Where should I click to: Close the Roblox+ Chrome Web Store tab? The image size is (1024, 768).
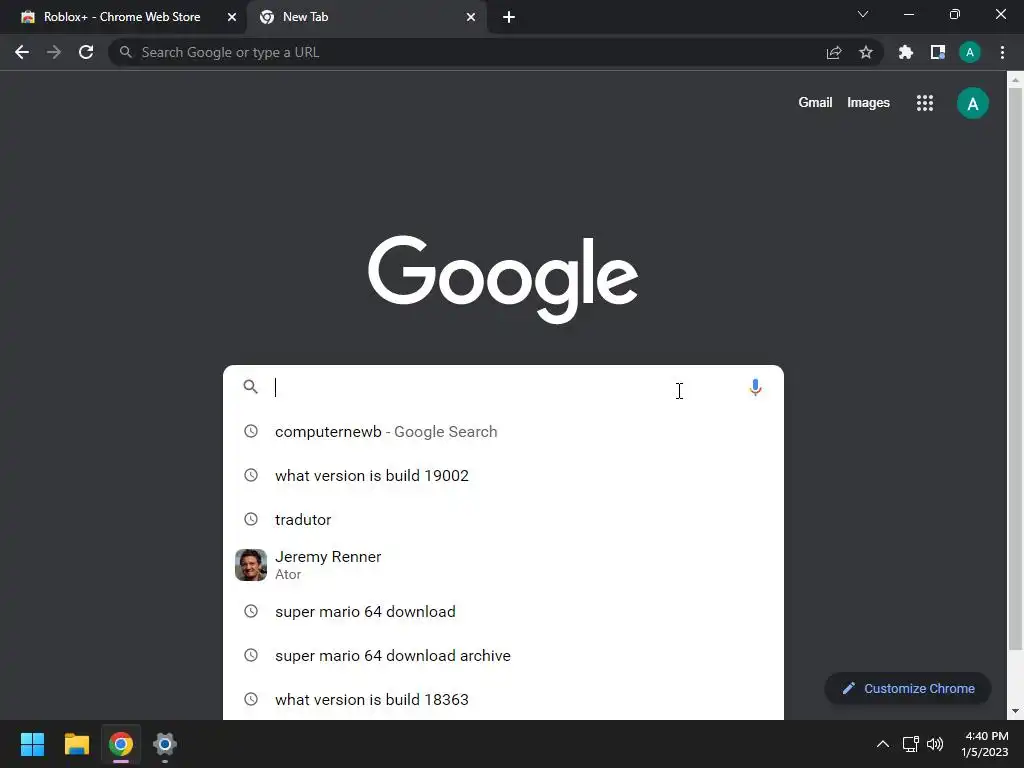tap(232, 17)
